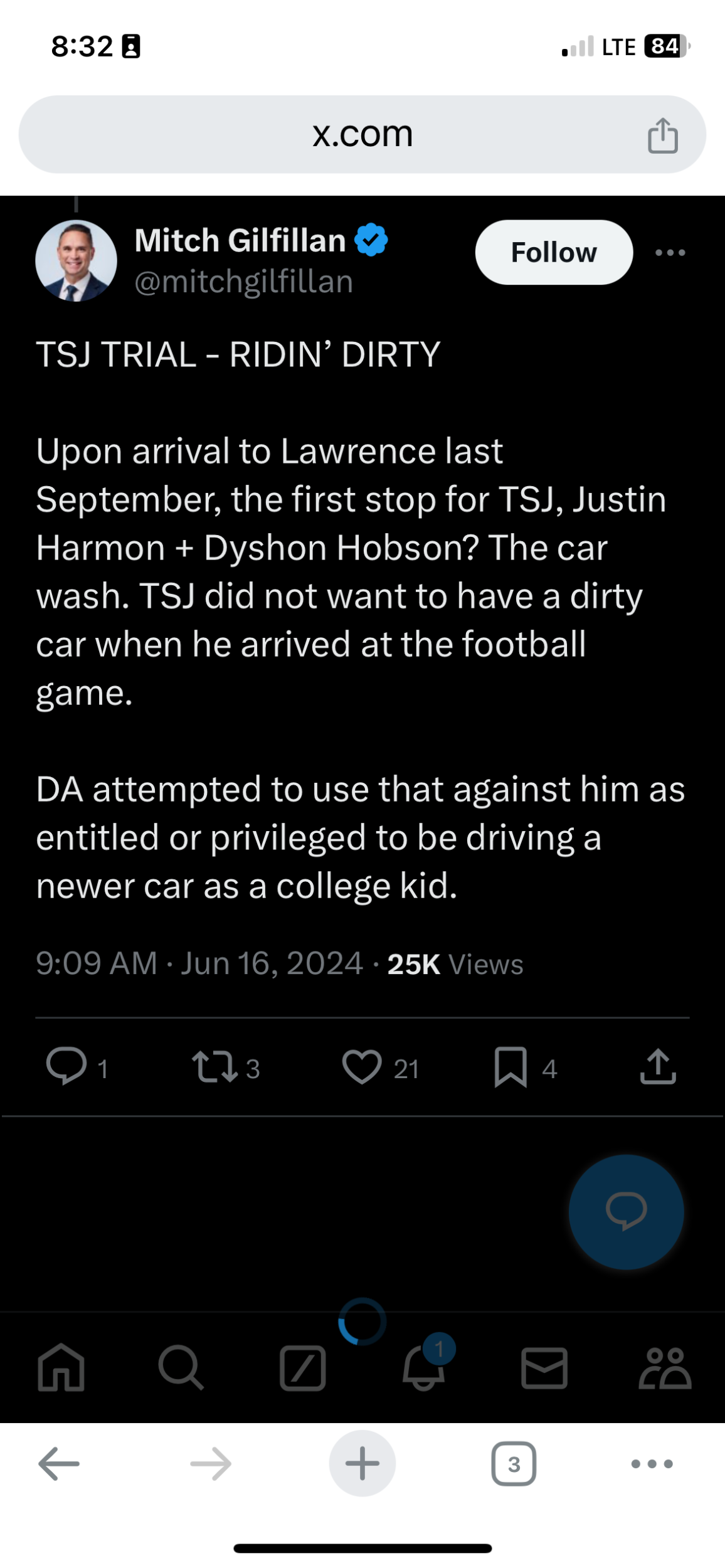725x1568 pixels.
Task: Follow Mitch Gilfillan
Action: point(554,252)
